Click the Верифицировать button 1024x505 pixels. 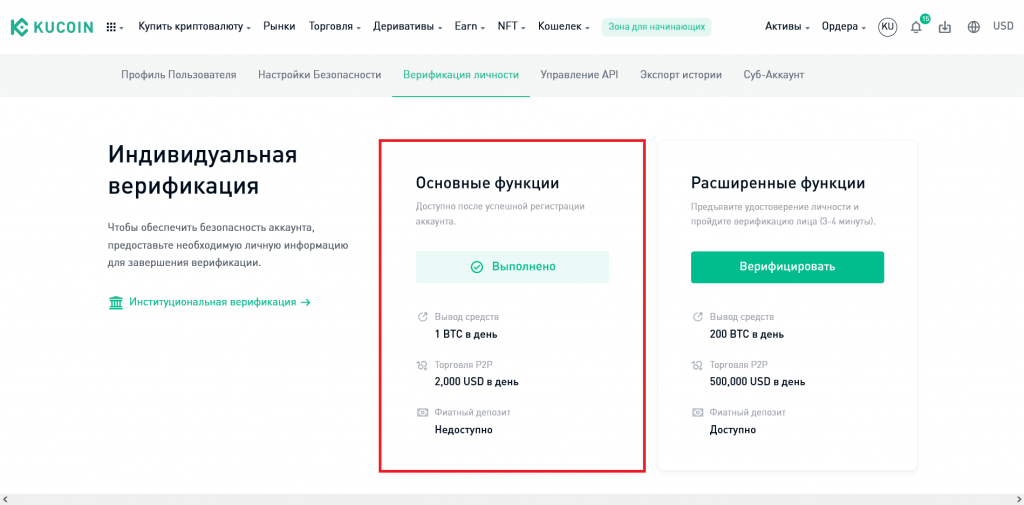click(788, 267)
